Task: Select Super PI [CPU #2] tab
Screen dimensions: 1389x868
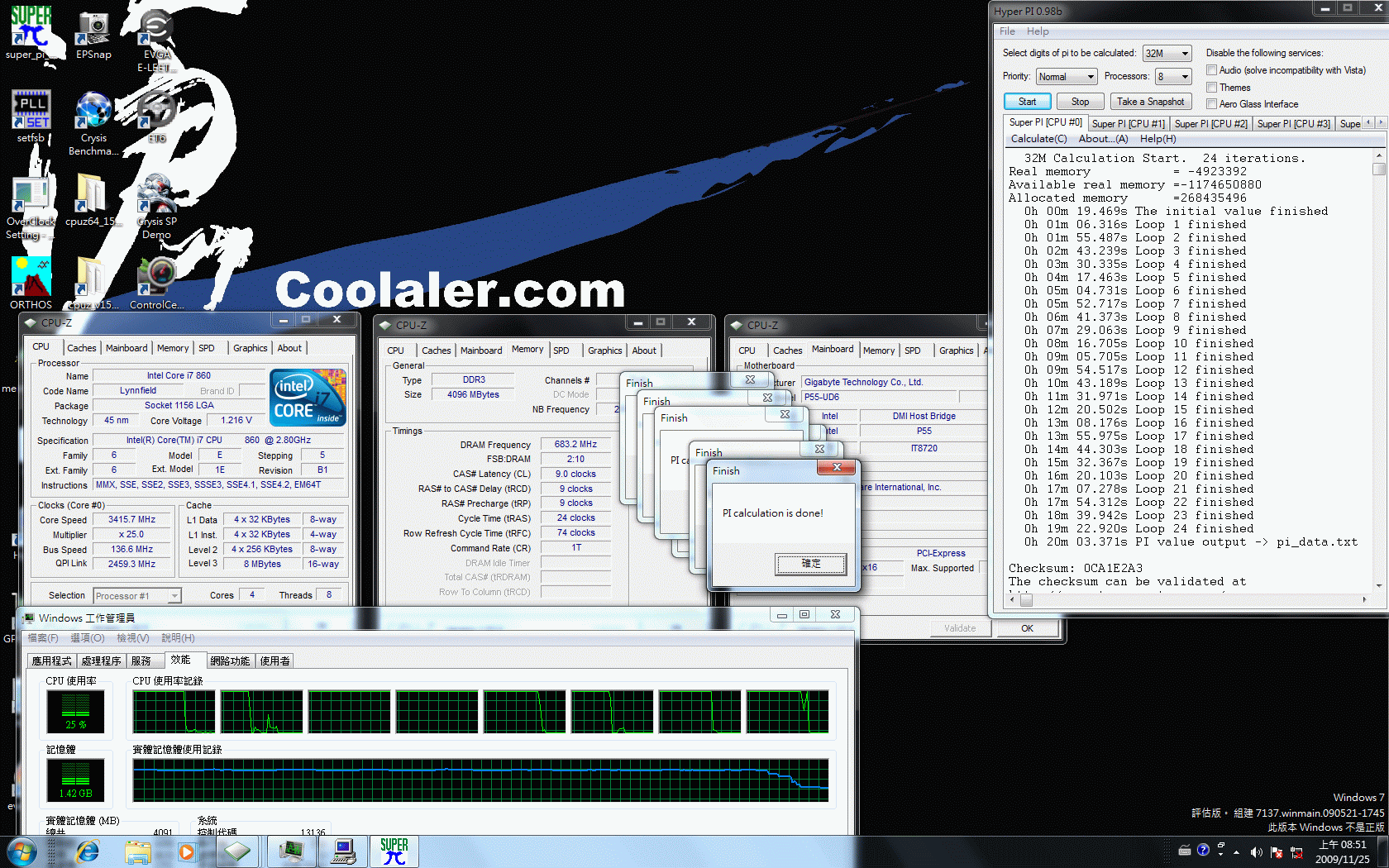Action: [1210, 124]
